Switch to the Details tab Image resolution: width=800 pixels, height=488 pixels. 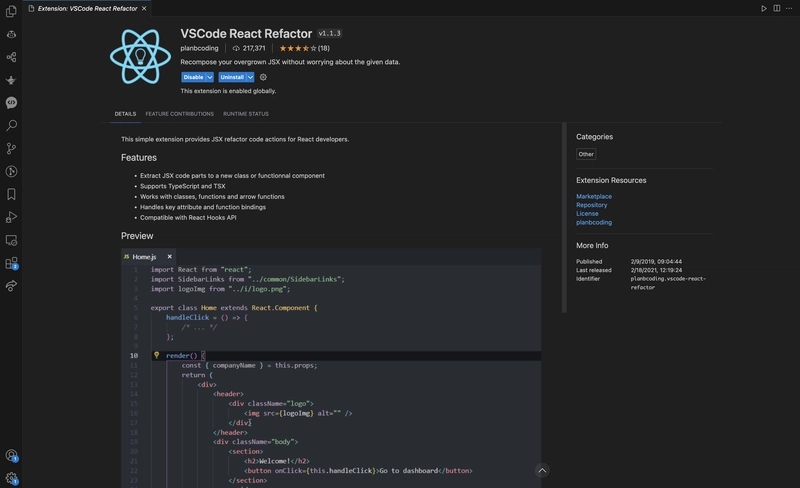[126, 114]
